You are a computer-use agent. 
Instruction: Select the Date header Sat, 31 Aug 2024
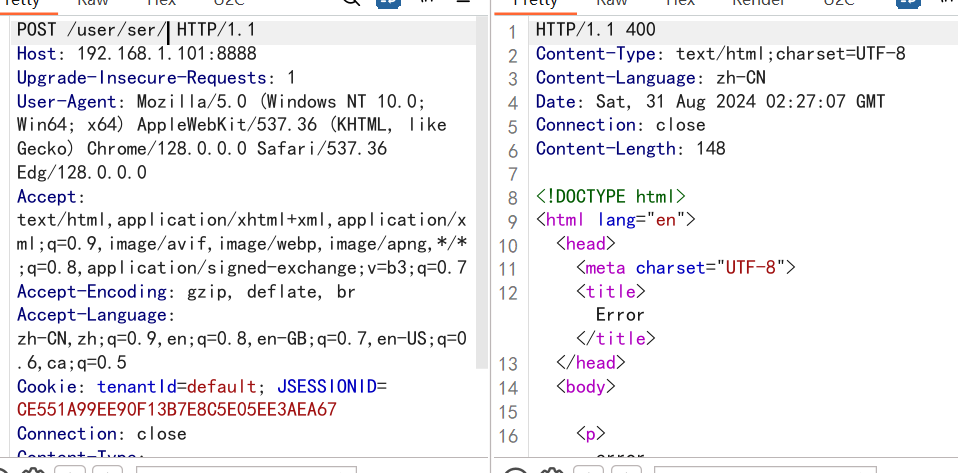tap(711, 101)
